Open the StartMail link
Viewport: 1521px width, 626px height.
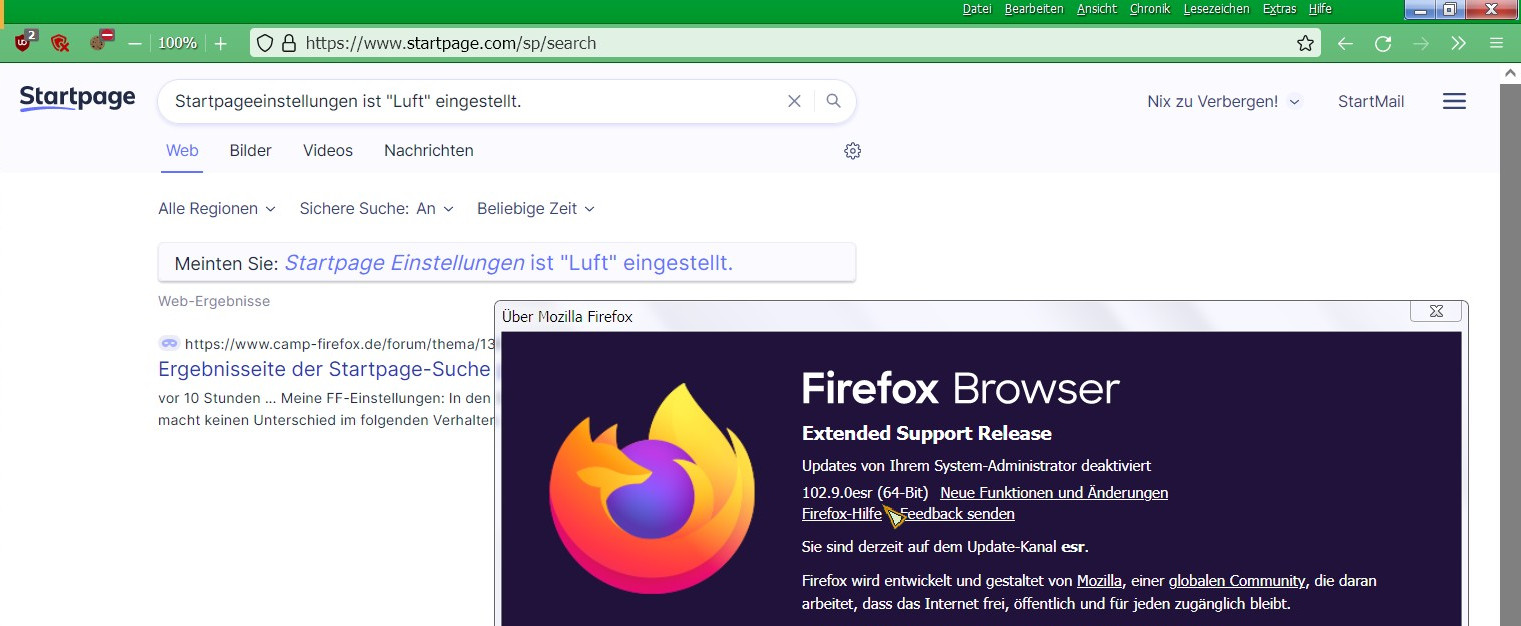(1371, 101)
